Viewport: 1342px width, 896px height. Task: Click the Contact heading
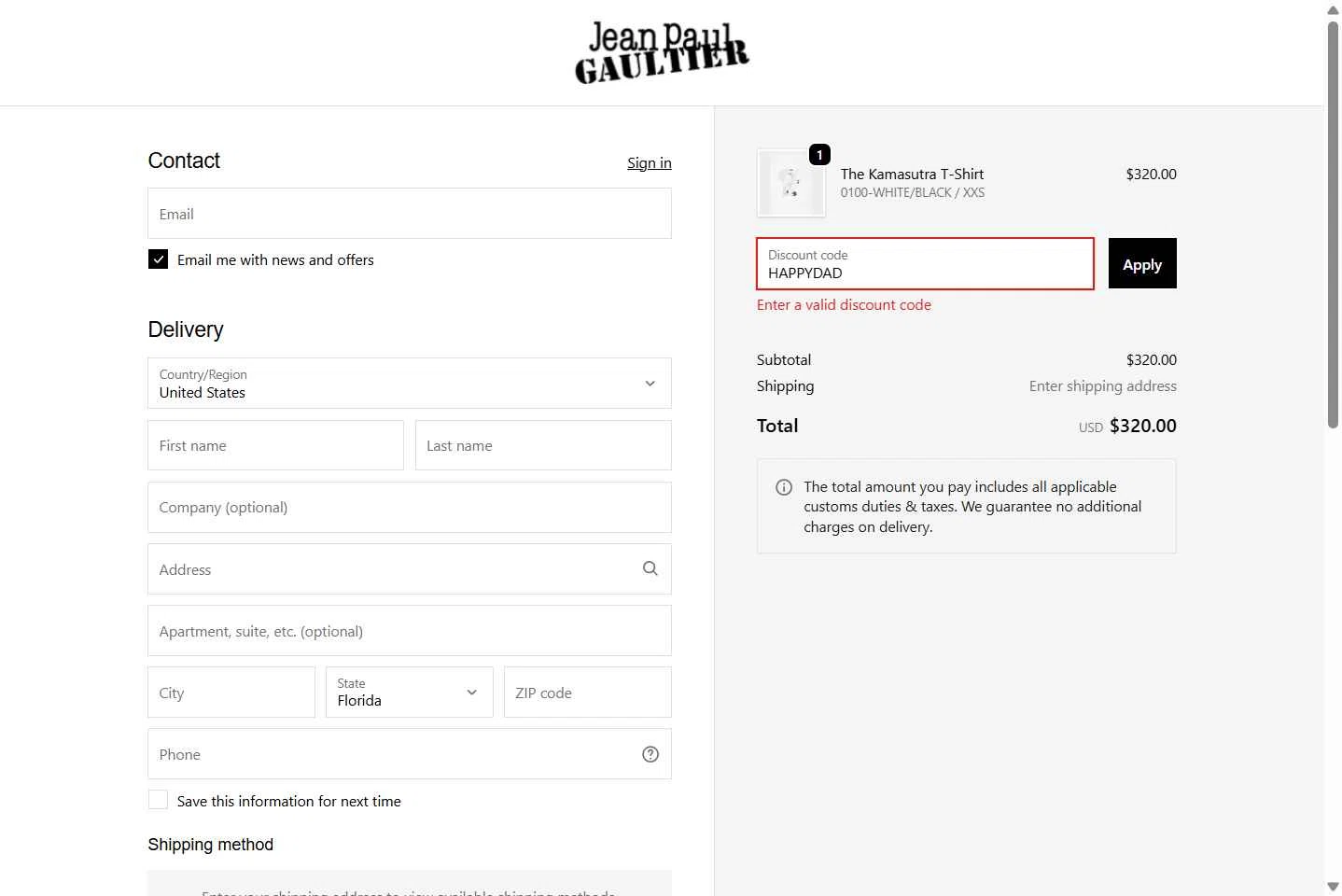[184, 161]
